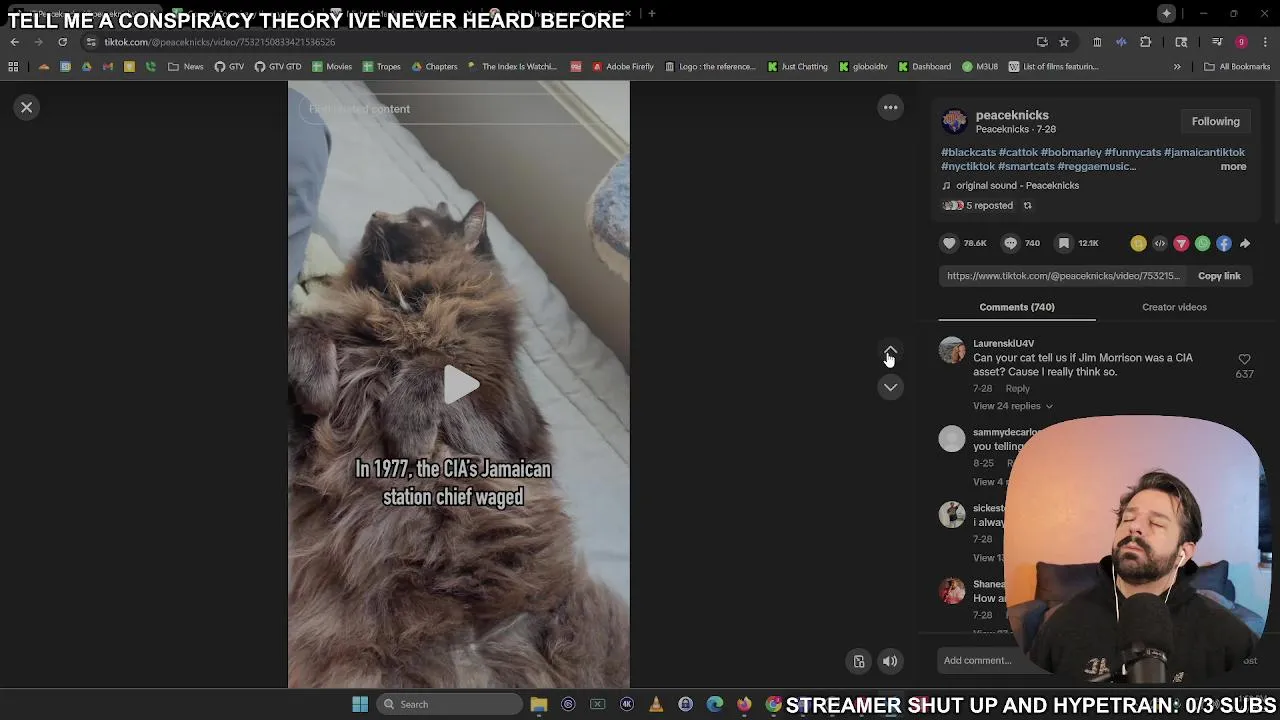Screen dimensions: 1280x720
Task: Open the Movies bookmark
Action: (332, 67)
